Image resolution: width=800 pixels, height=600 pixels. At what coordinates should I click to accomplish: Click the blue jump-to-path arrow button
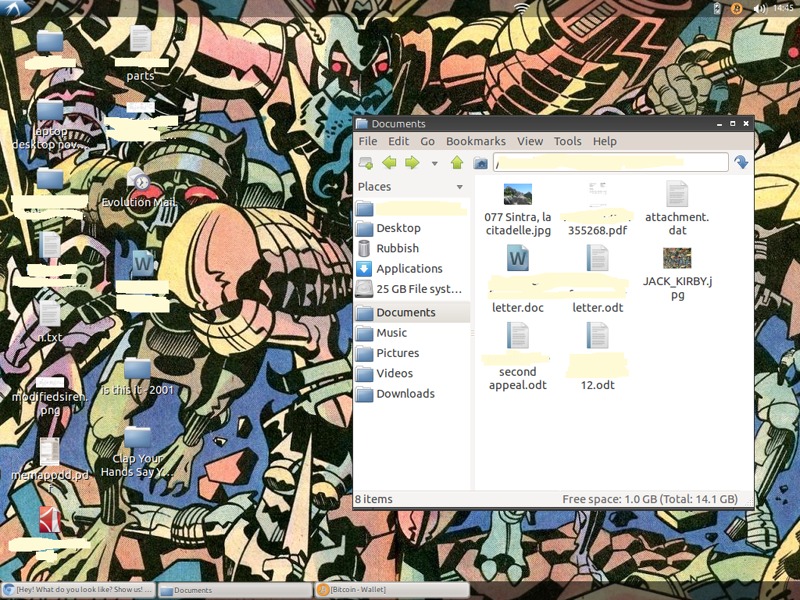pyautogui.click(x=741, y=162)
